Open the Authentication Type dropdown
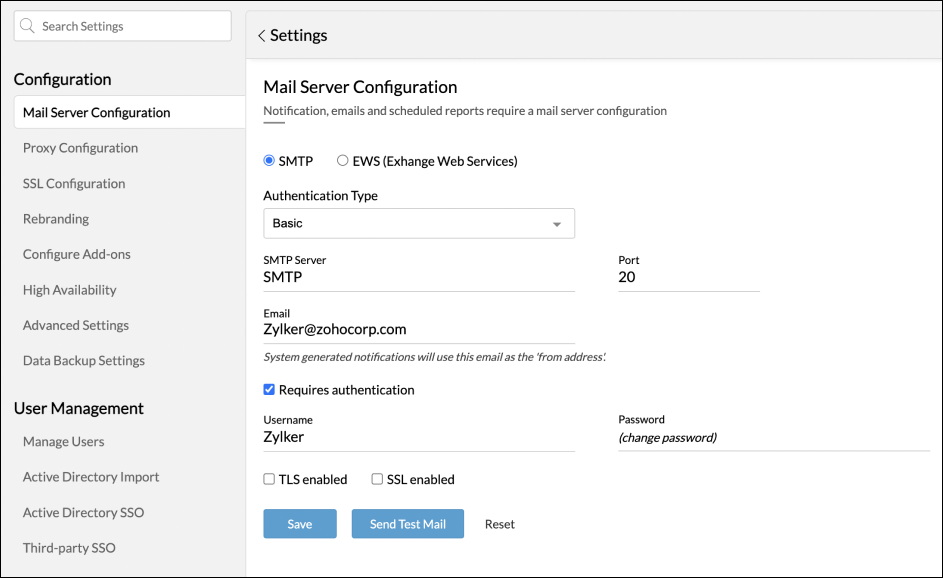Viewport: 943px width, 578px height. click(x=418, y=224)
